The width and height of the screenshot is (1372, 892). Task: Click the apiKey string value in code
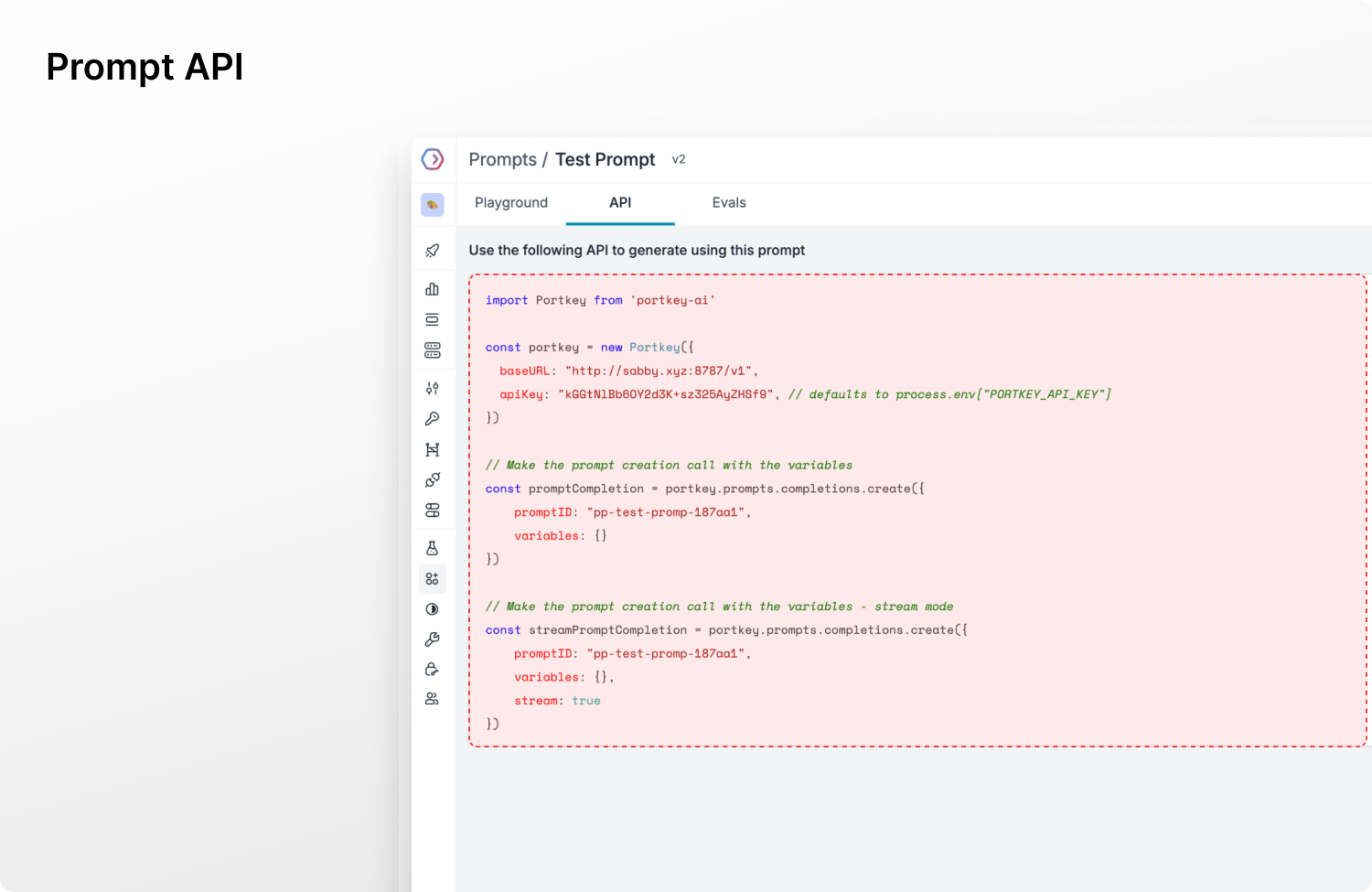pos(666,394)
